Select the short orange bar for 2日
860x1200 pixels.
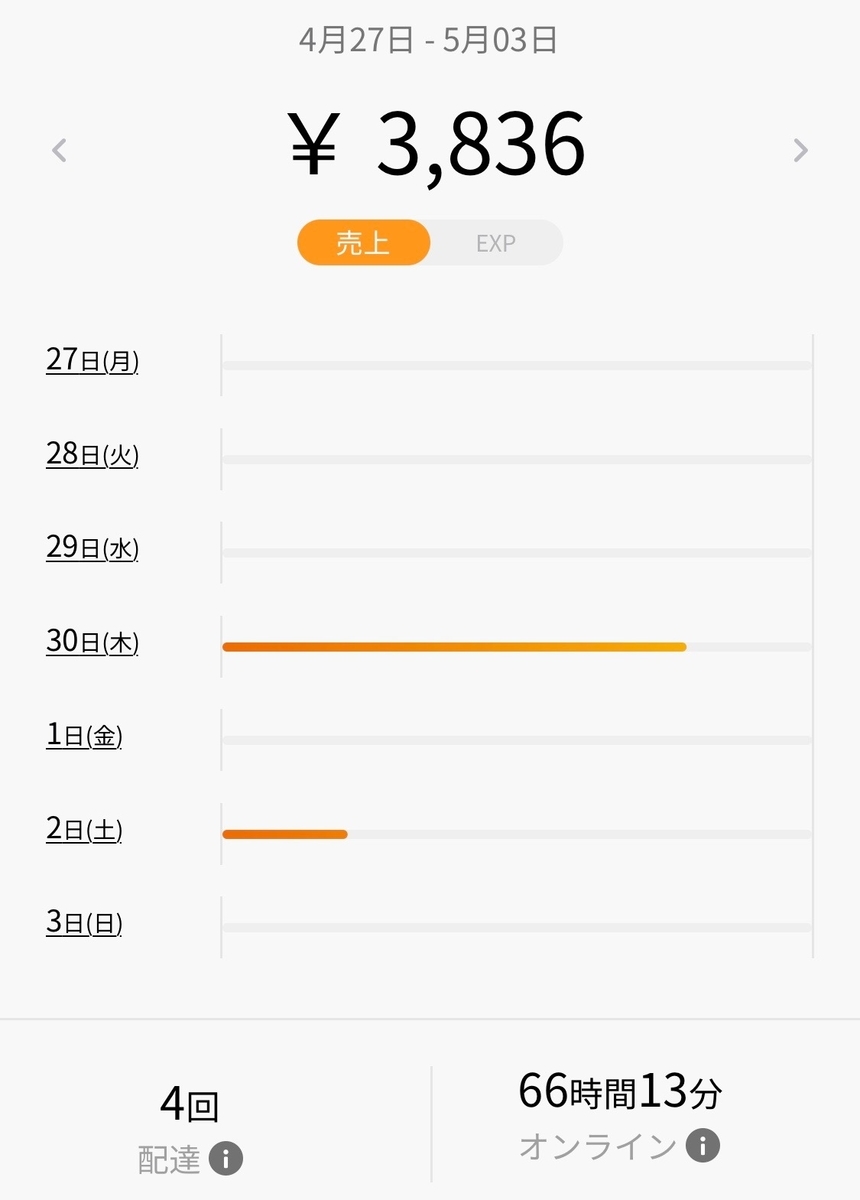tap(285, 834)
